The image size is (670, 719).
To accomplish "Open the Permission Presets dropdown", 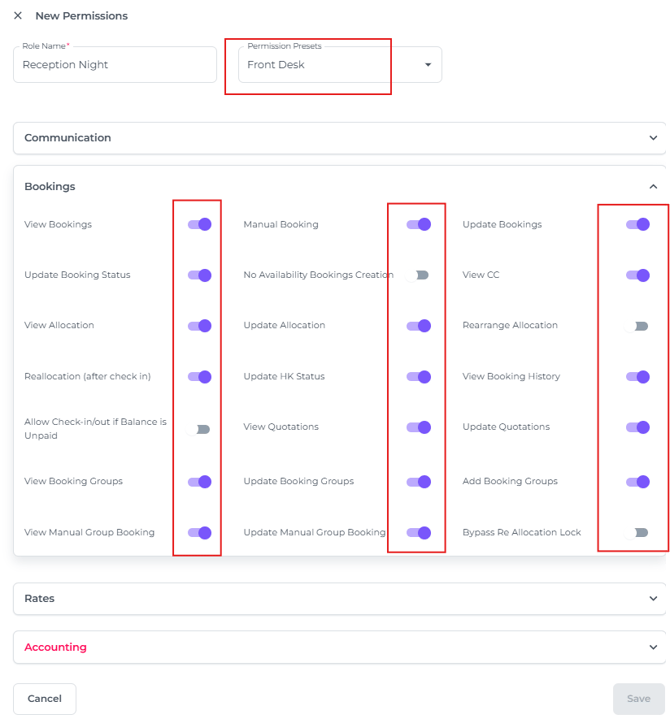I will [x=428, y=65].
